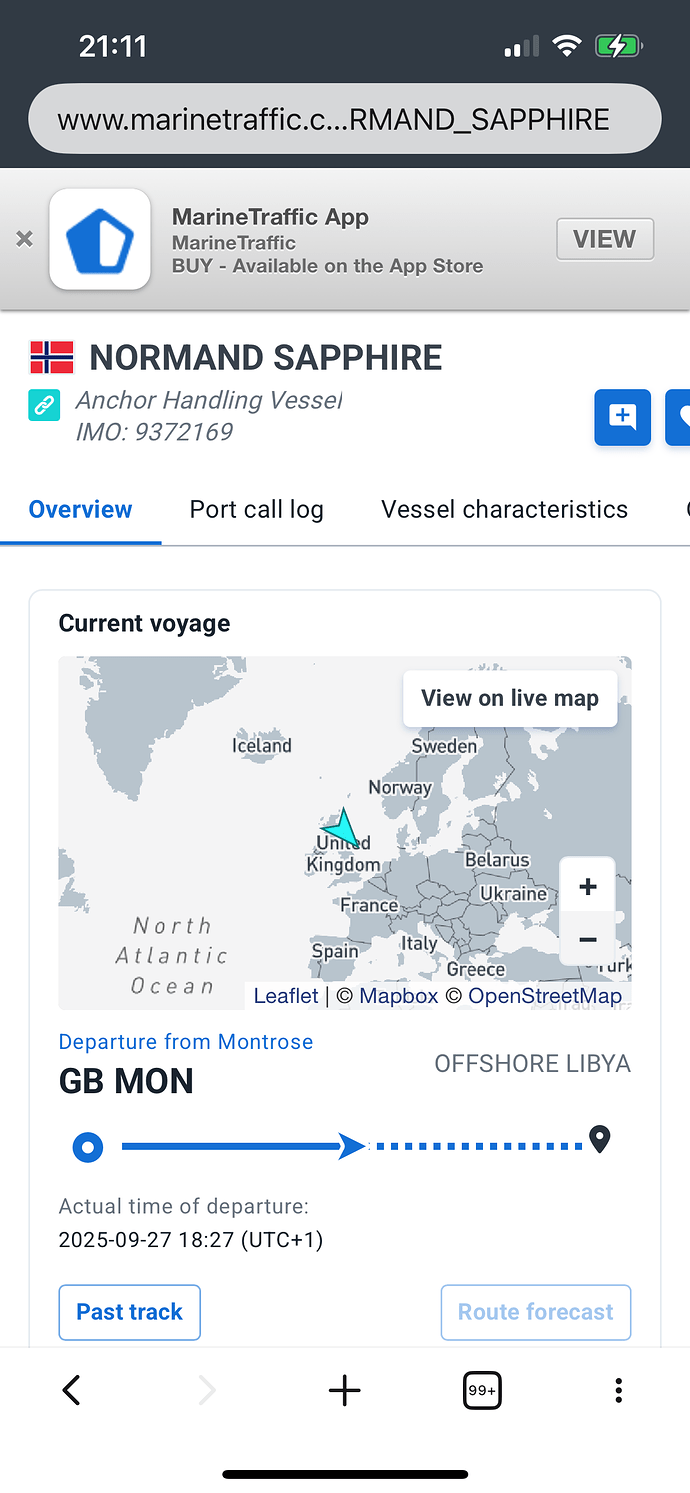Open the Vessel characteristics tab

504,509
